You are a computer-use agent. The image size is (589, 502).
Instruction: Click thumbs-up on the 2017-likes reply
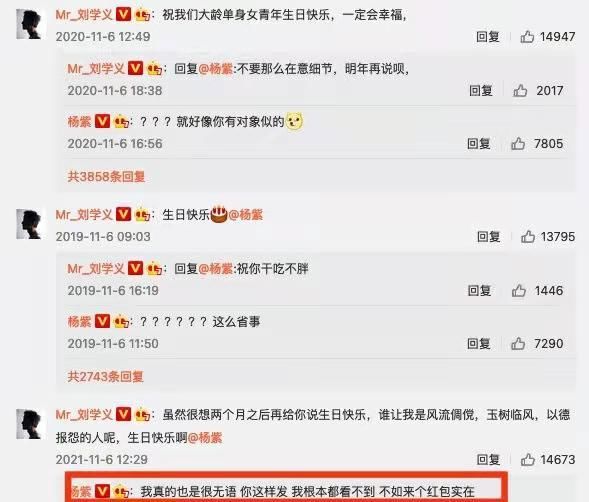[520, 91]
